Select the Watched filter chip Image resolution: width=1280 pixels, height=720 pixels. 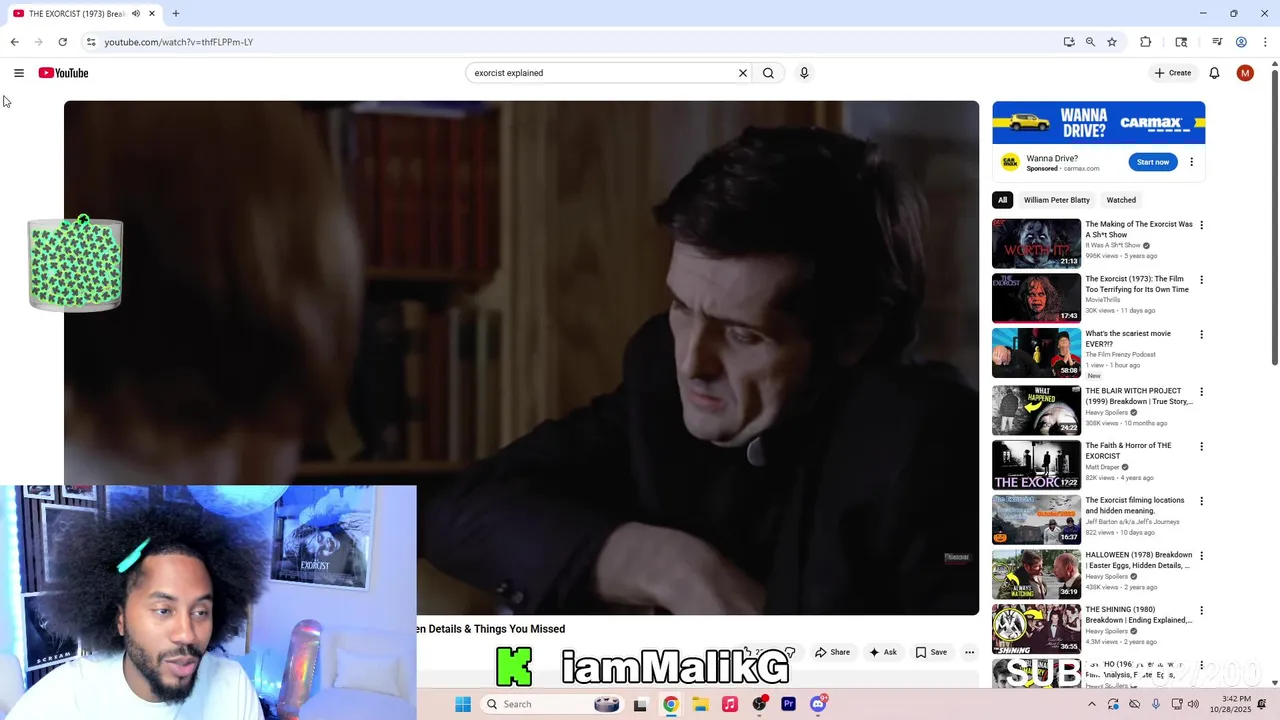pyautogui.click(x=1121, y=200)
